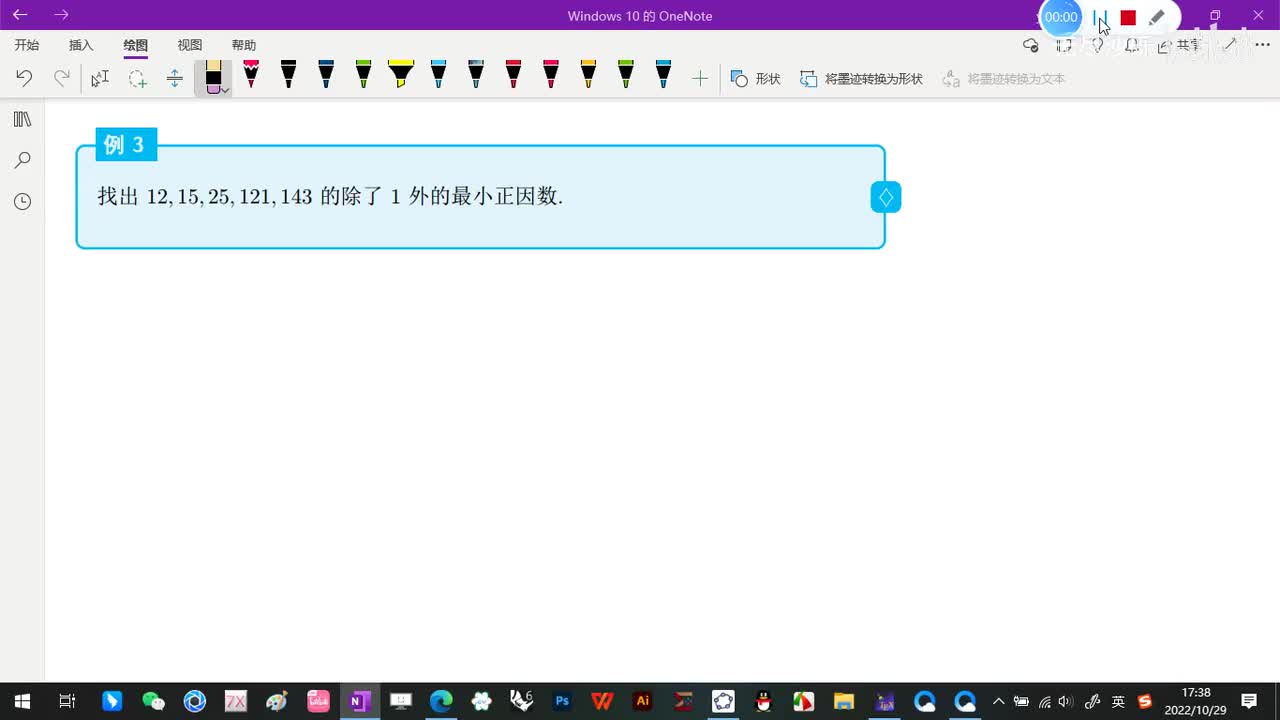This screenshot has width=1280, height=720.
Task: Click the 00:00 recording timer
Action: [1061, 17]
